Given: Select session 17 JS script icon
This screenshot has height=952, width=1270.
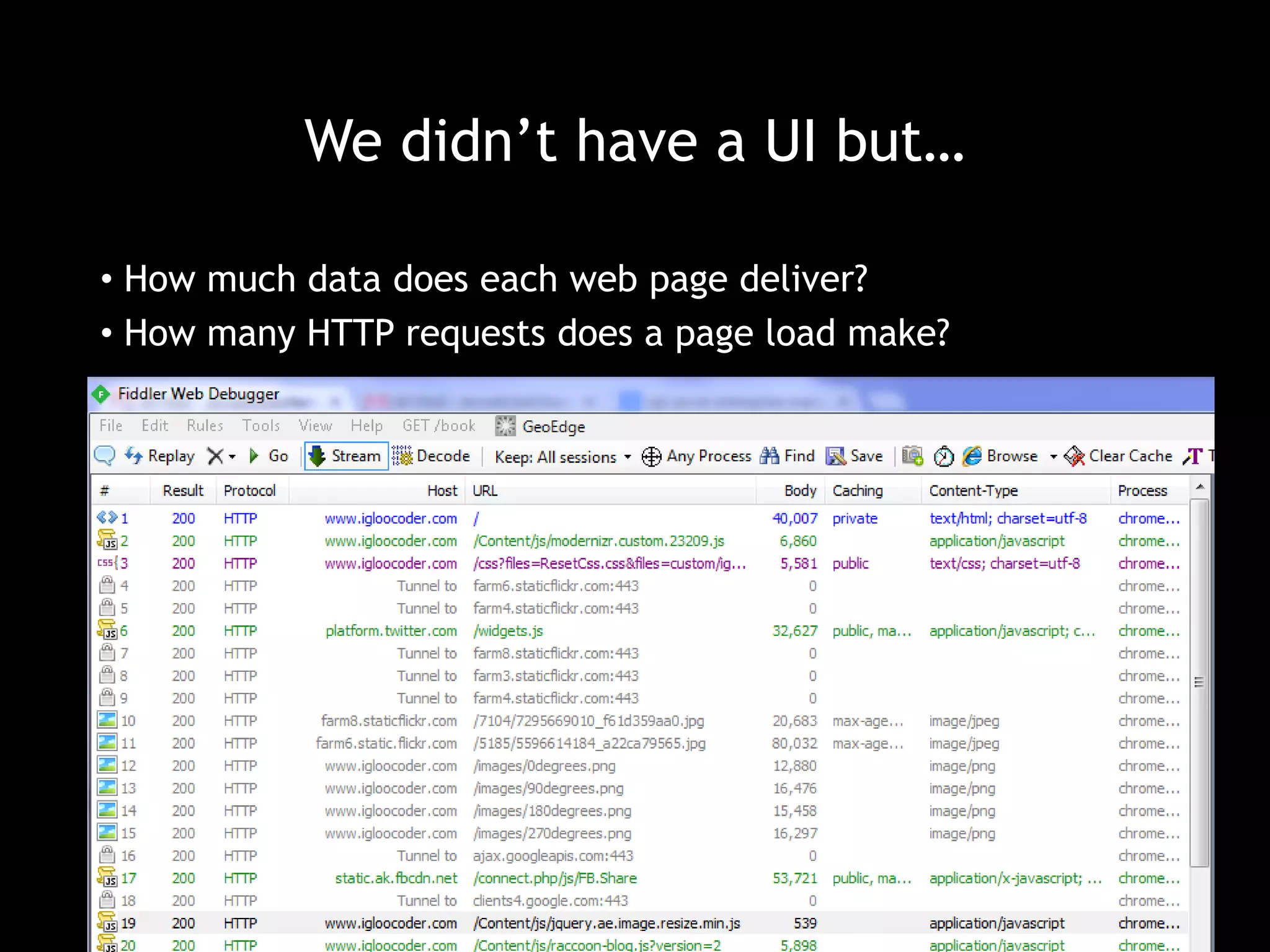Looking at the screenshot, I should tap(107, 877).
